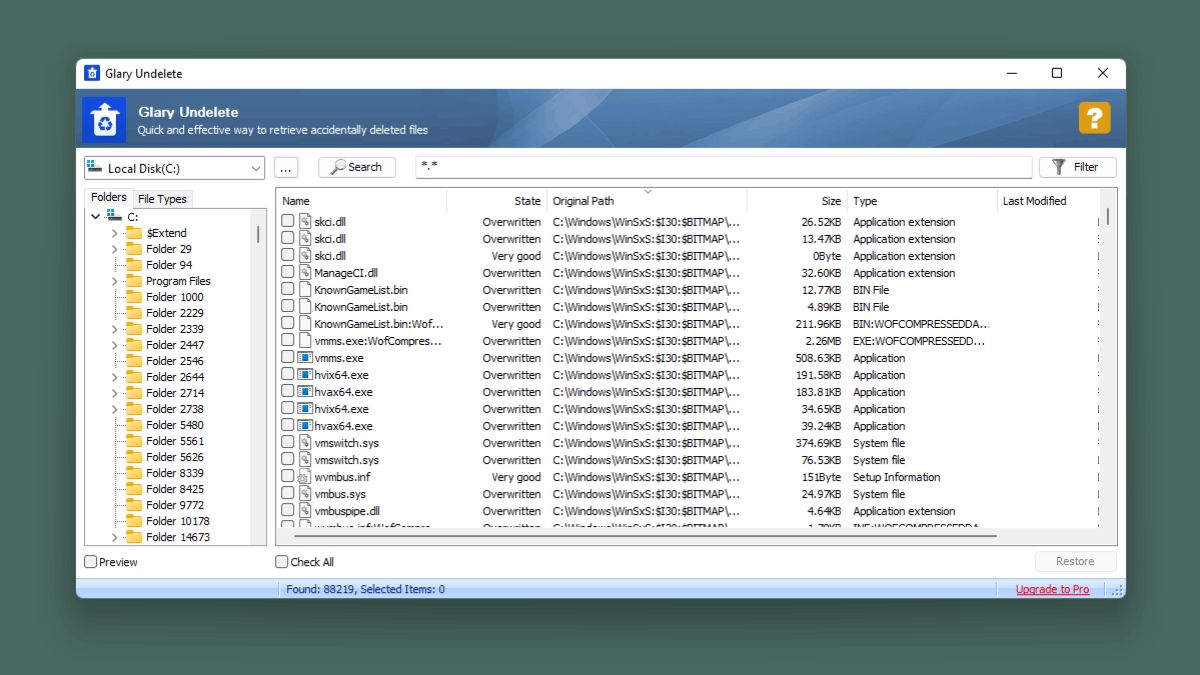Click the Search button
Viewport: 1200px width, 675px height.
(357, 167)
